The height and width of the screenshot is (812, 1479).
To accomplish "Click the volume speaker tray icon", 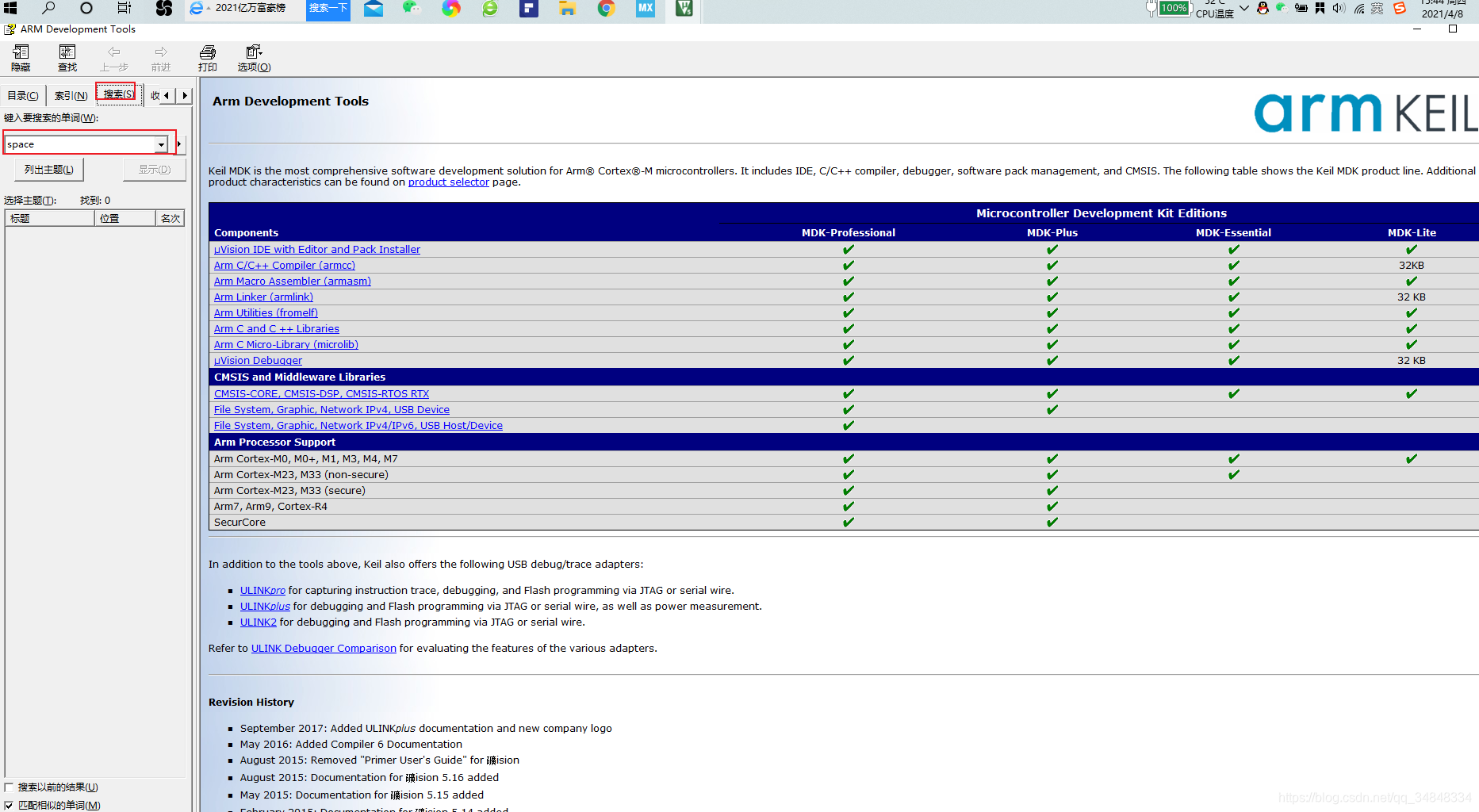I will pos(1339,8).
